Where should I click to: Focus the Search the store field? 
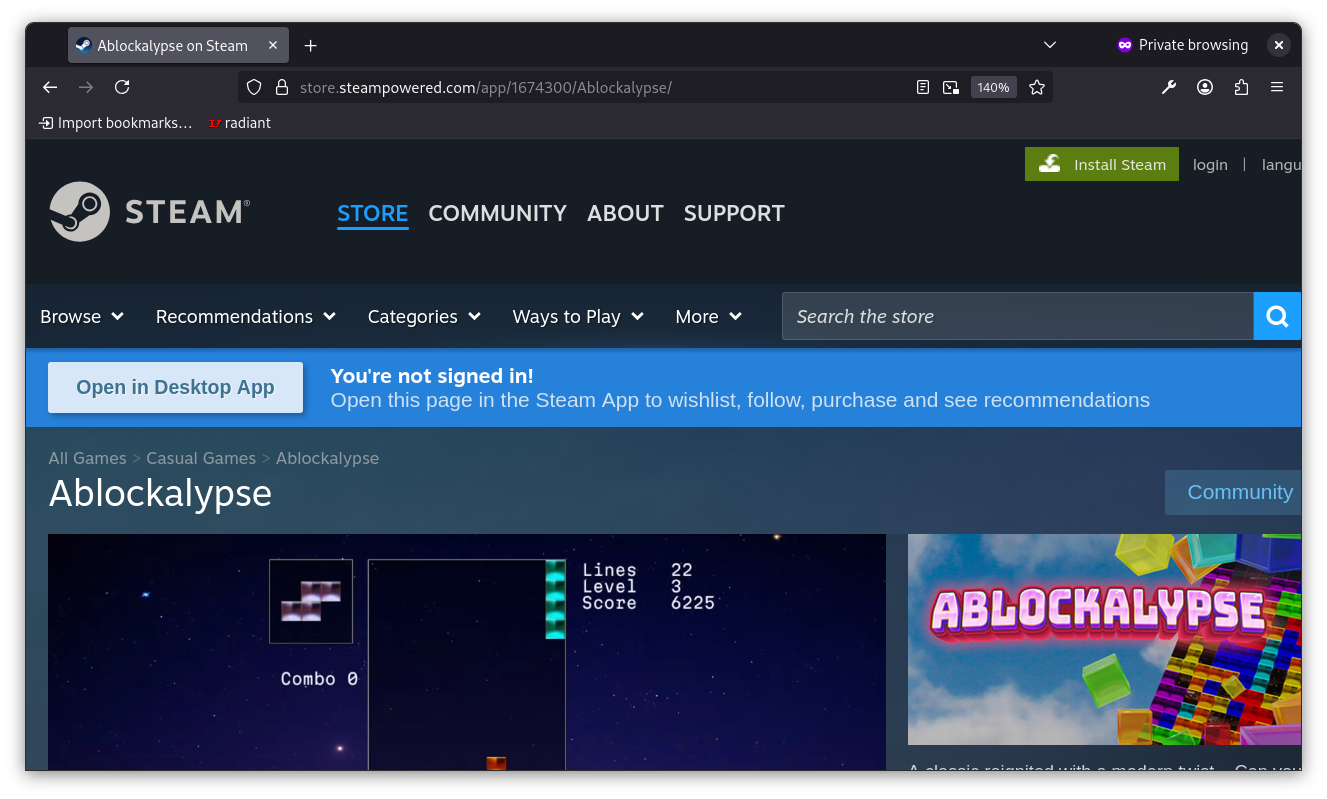[x=1017, y=316]
